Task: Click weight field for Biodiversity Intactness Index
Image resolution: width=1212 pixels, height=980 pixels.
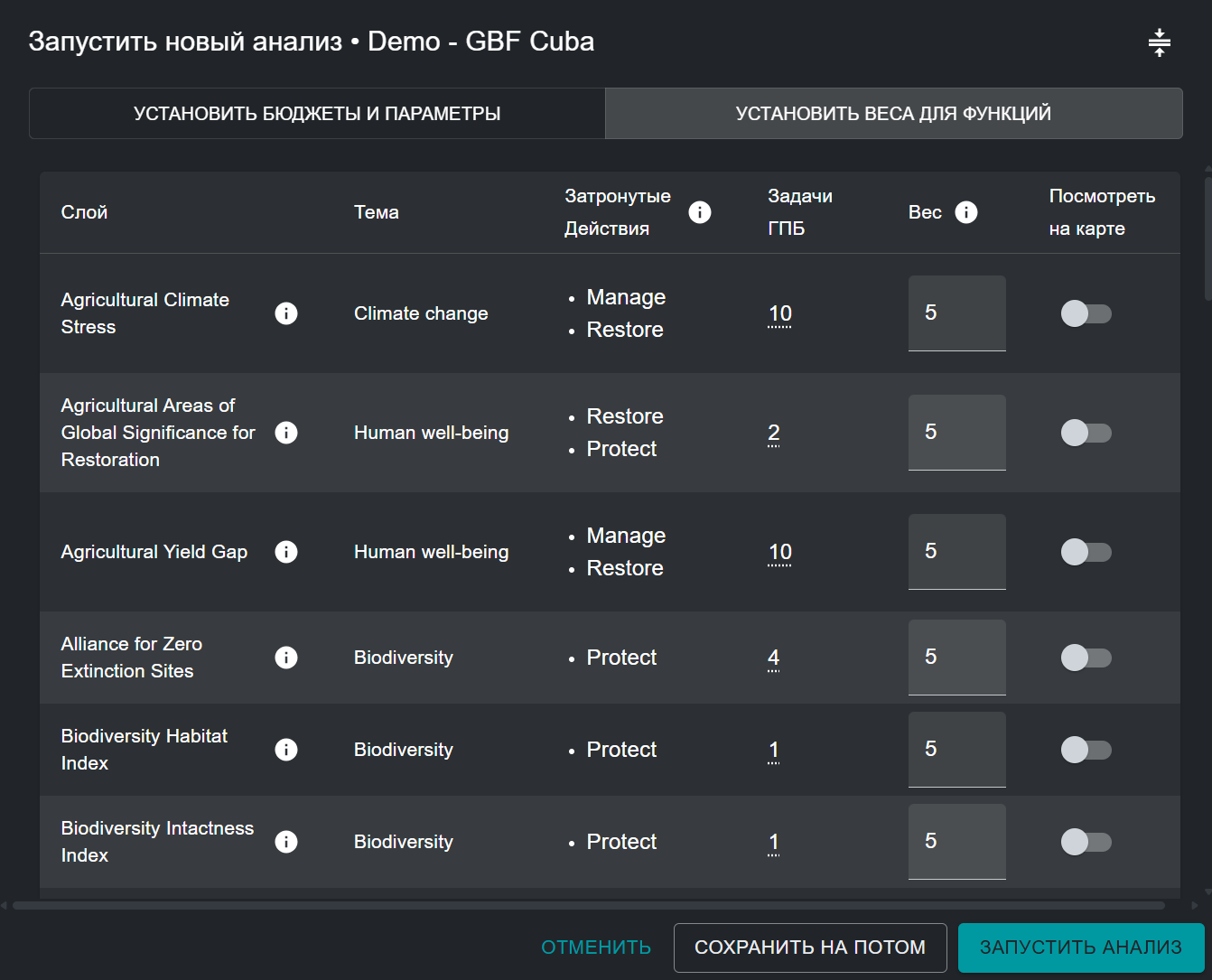Action: pyautogui.click(x=956, y=842)
